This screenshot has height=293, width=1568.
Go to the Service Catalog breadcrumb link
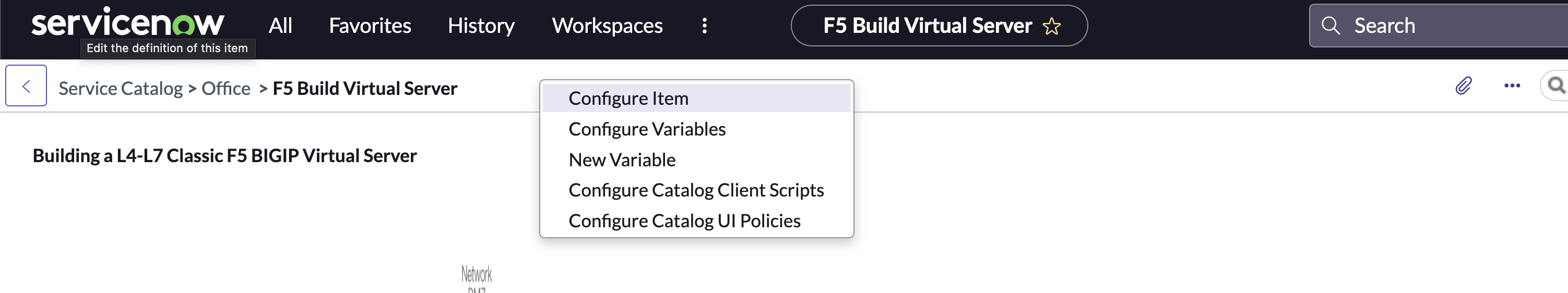pyautogui.click(x=121, y=89)
